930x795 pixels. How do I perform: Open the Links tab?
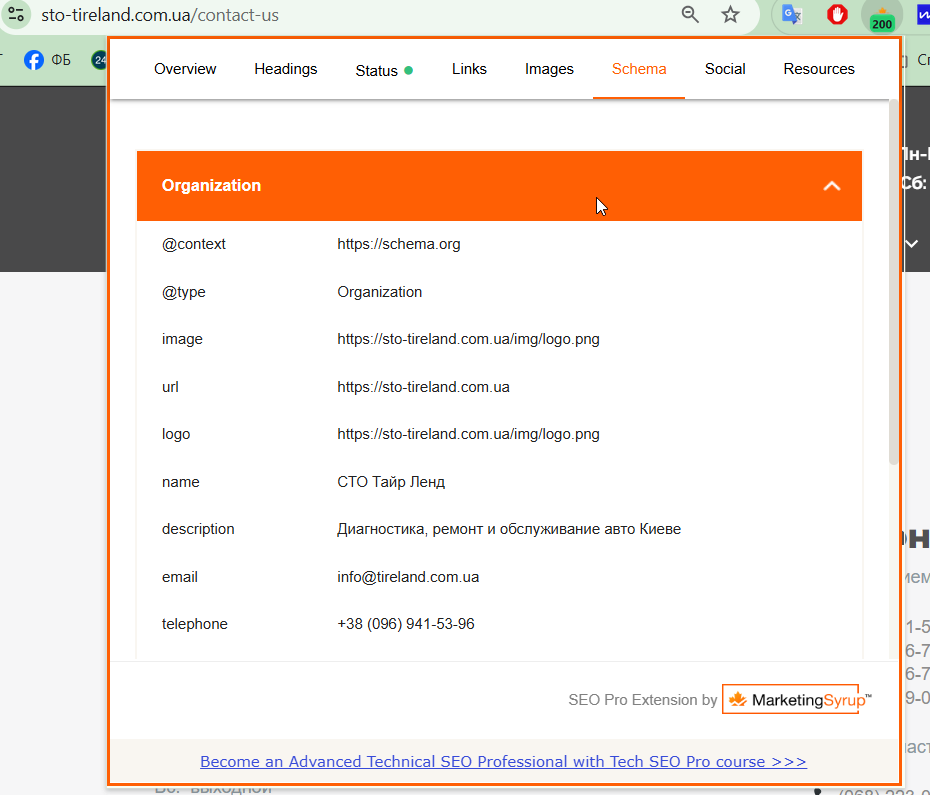pos(469,69)
